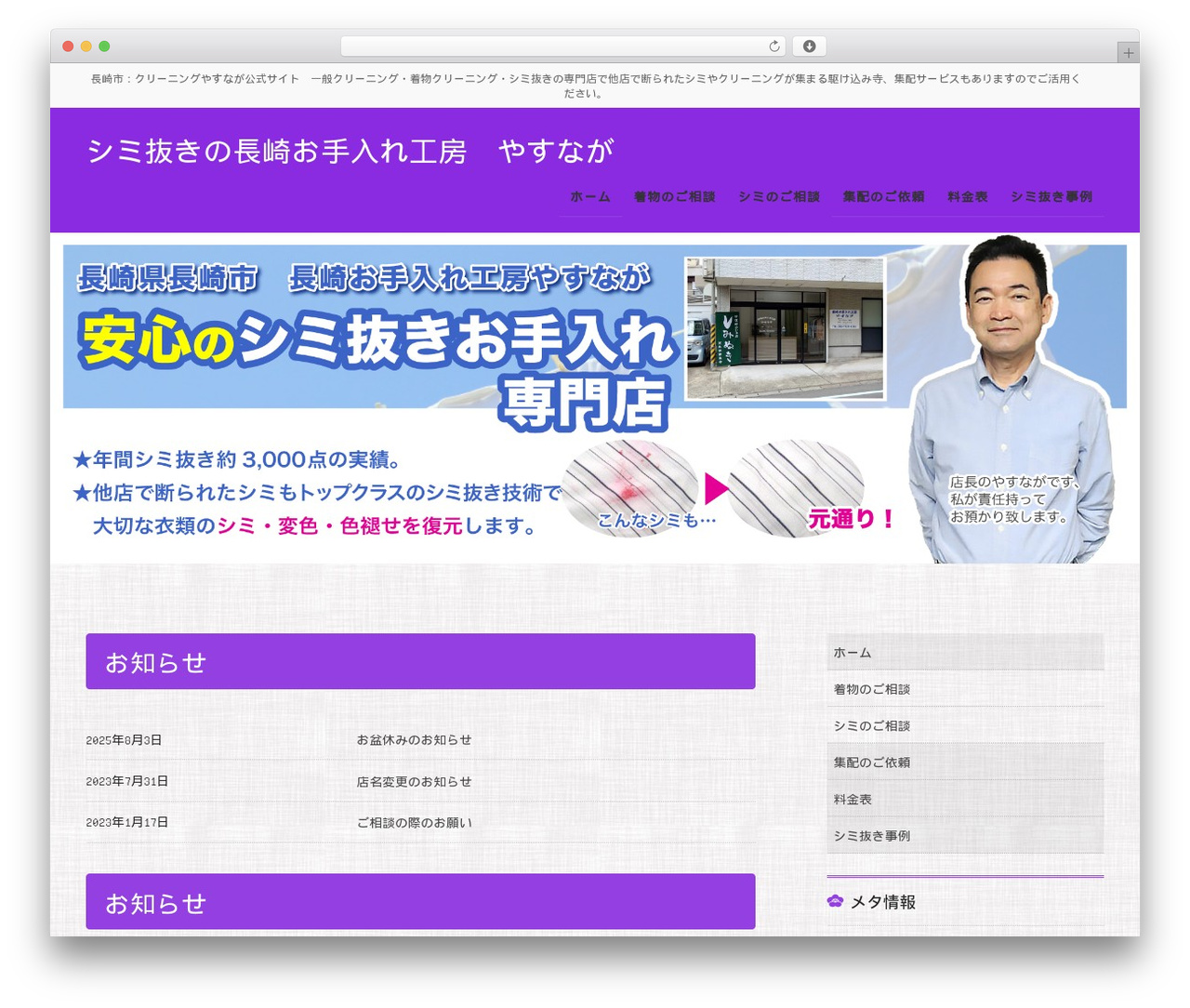Select 集配のご依頼 in the top navigation
Viewport: 1190px width, 1008px height.
coord(883,197)
